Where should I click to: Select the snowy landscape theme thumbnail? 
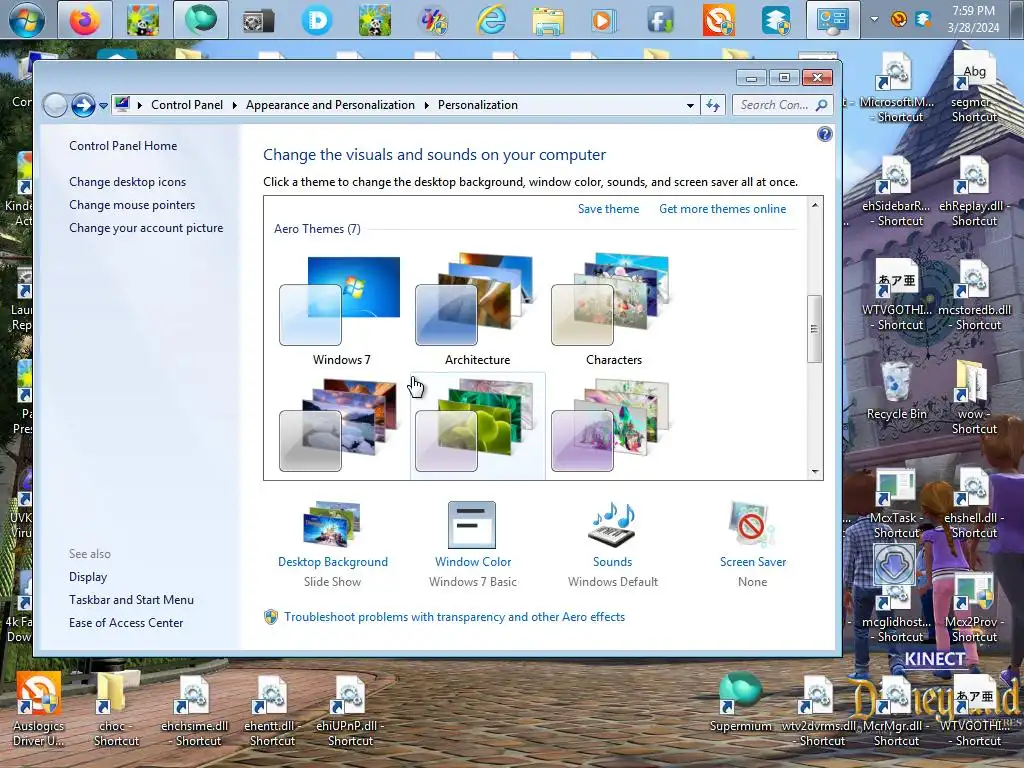[x=340, y=425]
